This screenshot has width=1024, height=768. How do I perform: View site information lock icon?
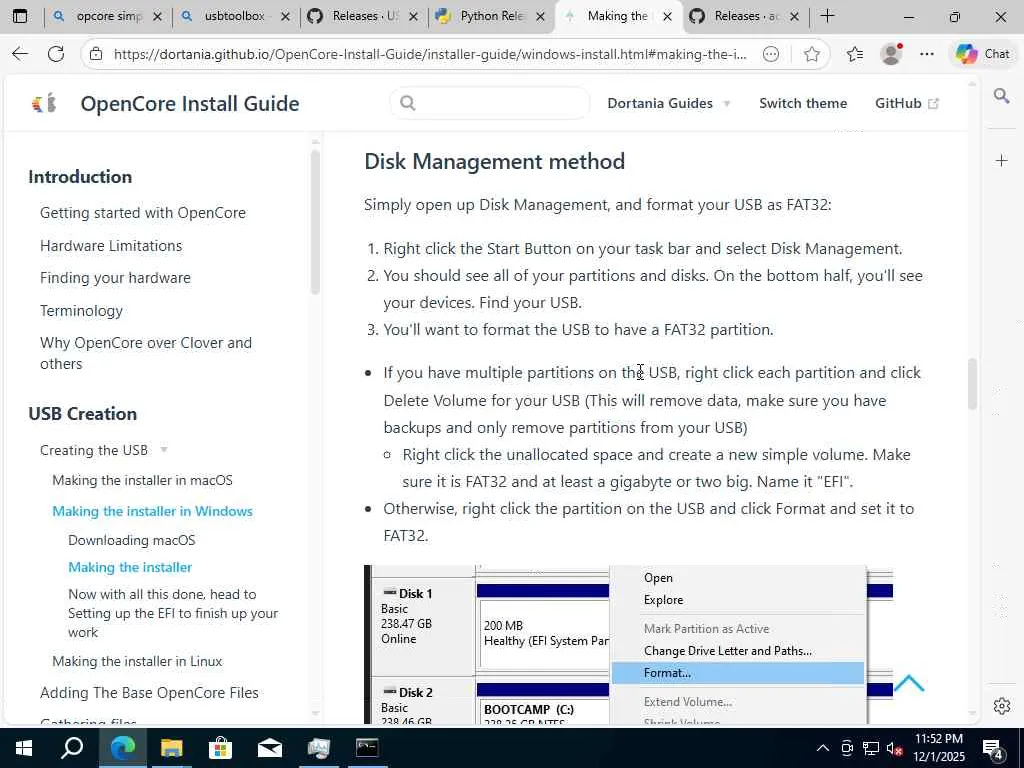point(96,54)
